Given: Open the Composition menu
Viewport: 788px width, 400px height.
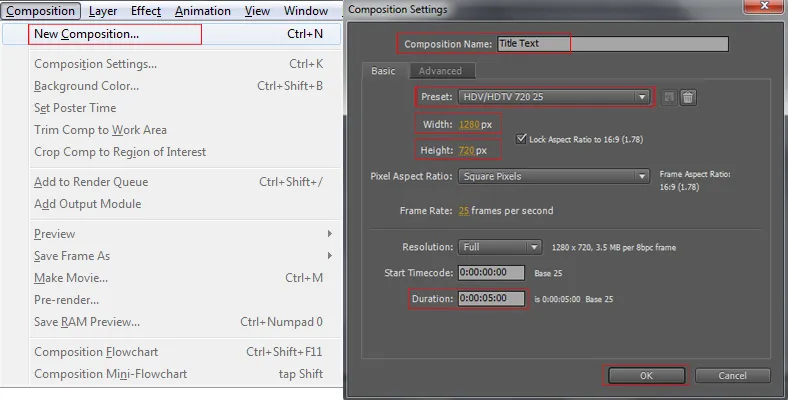Looking at the screenshot, I should pyautogui.click(x=41, y=11).
